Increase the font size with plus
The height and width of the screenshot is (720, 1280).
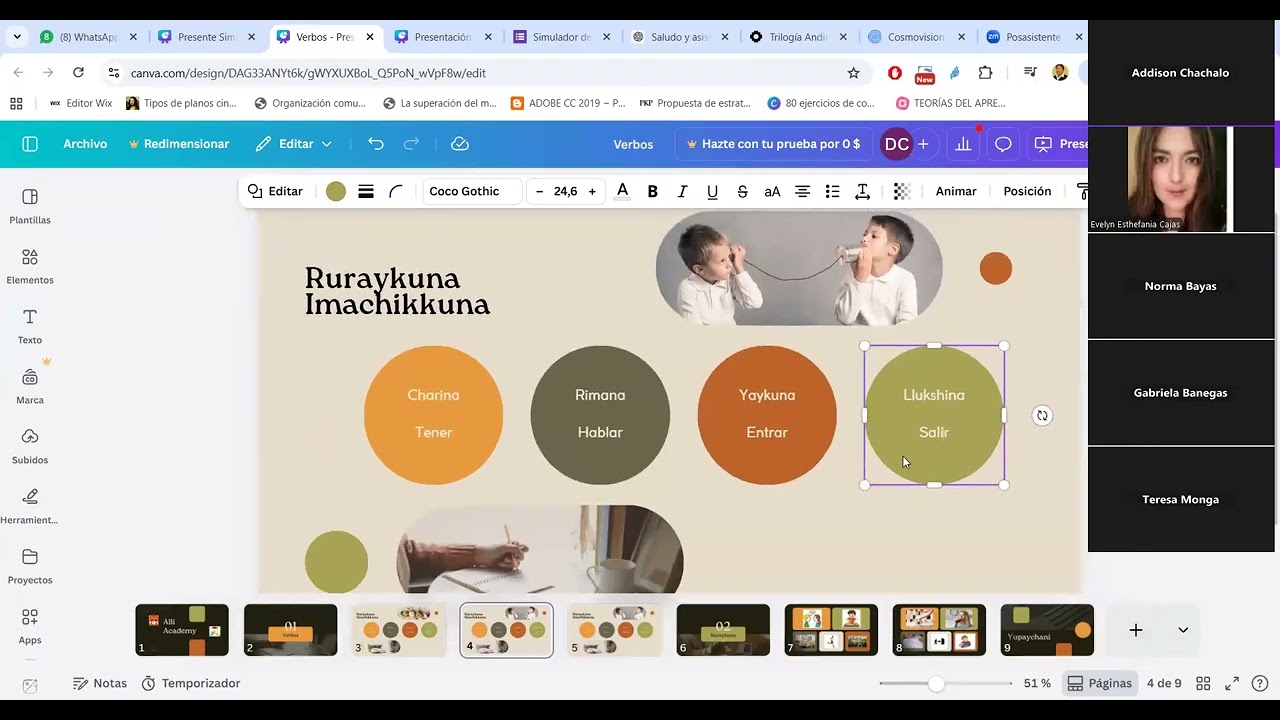pyautogui.click(x=592, y=191)
